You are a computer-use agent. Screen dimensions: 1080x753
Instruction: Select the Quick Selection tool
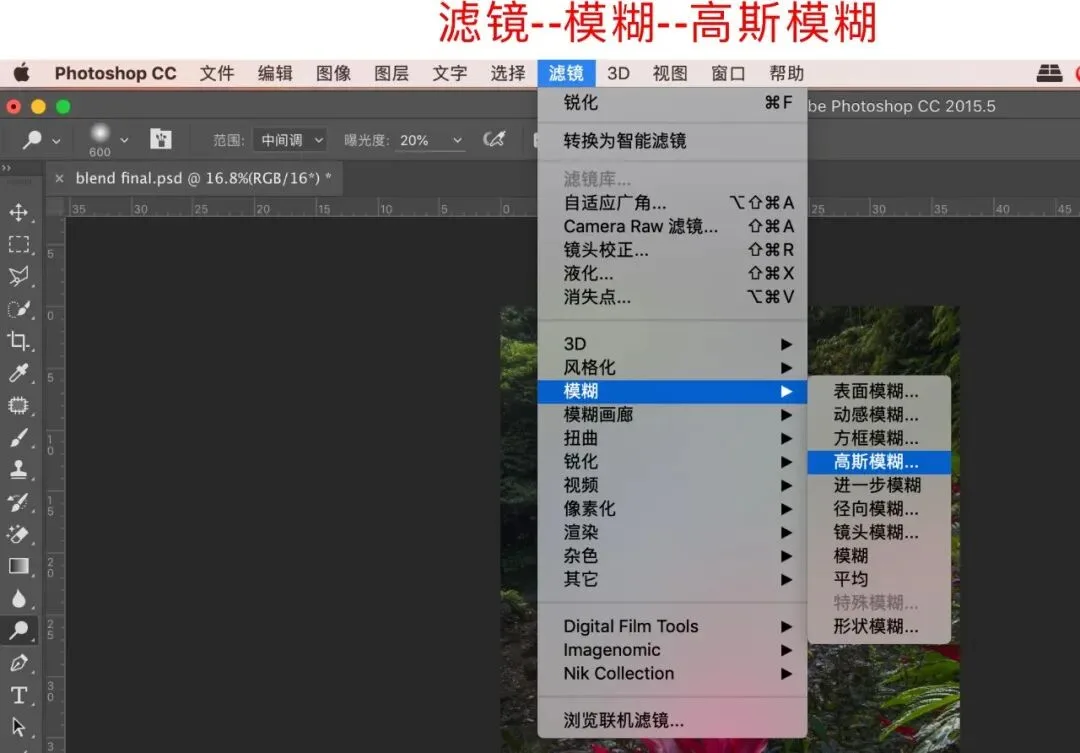point(19,309)
